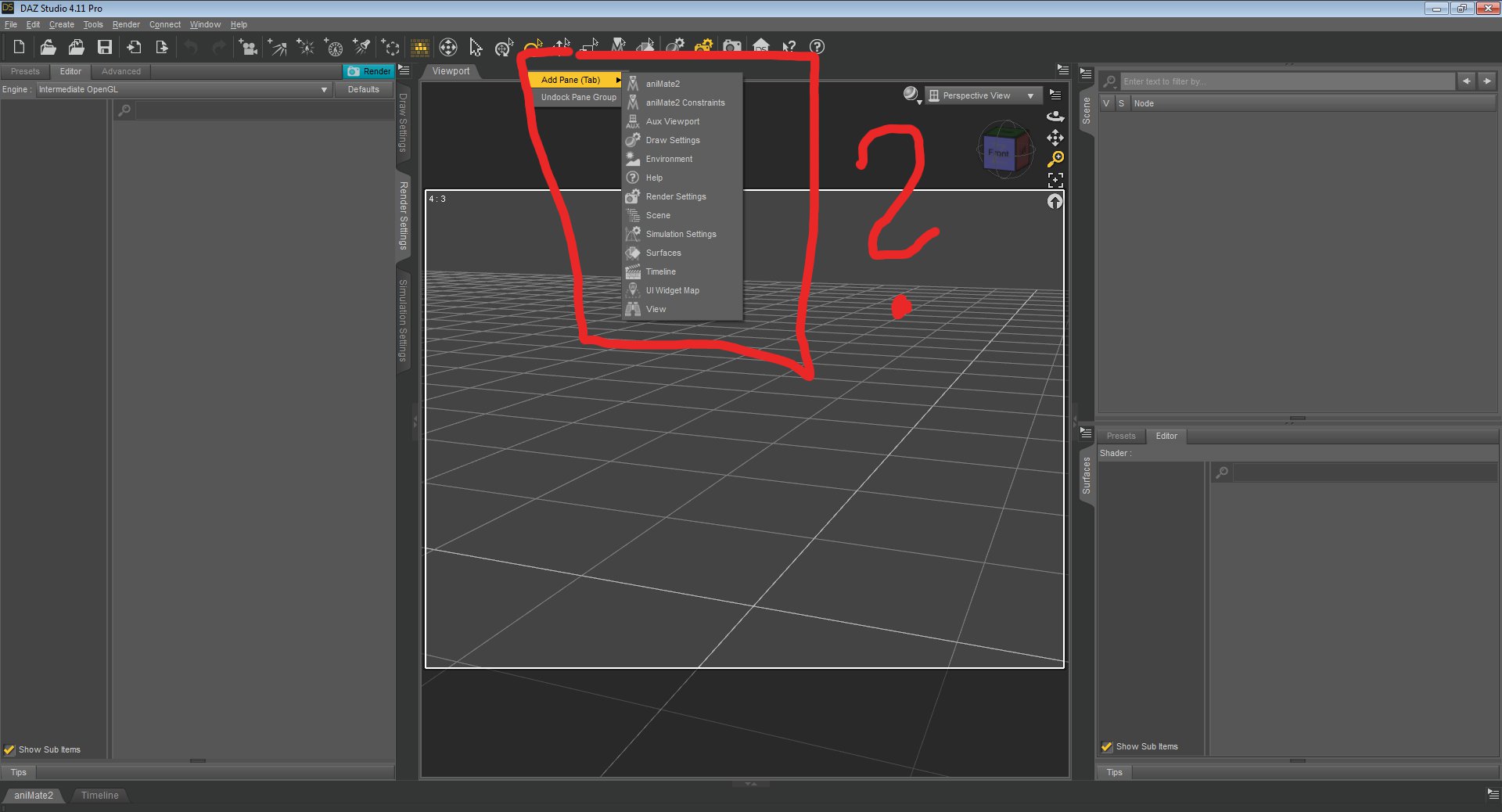The height and width of the screenshot is (812, 1502).
Task: Add the Simulation Settings pane from submenu
Action: [x=682, y=234]
